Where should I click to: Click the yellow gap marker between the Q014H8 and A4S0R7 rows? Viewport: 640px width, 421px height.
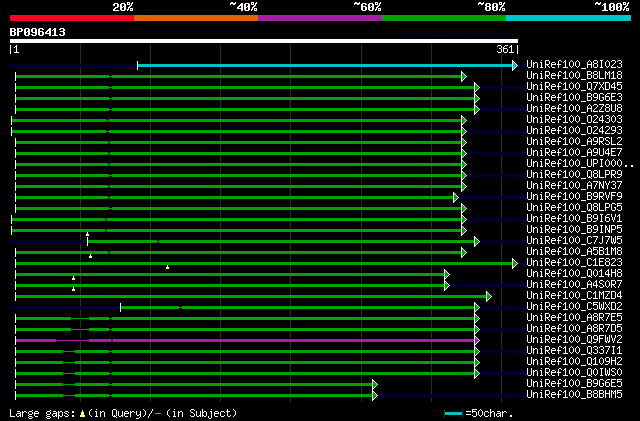click(73, 278)
